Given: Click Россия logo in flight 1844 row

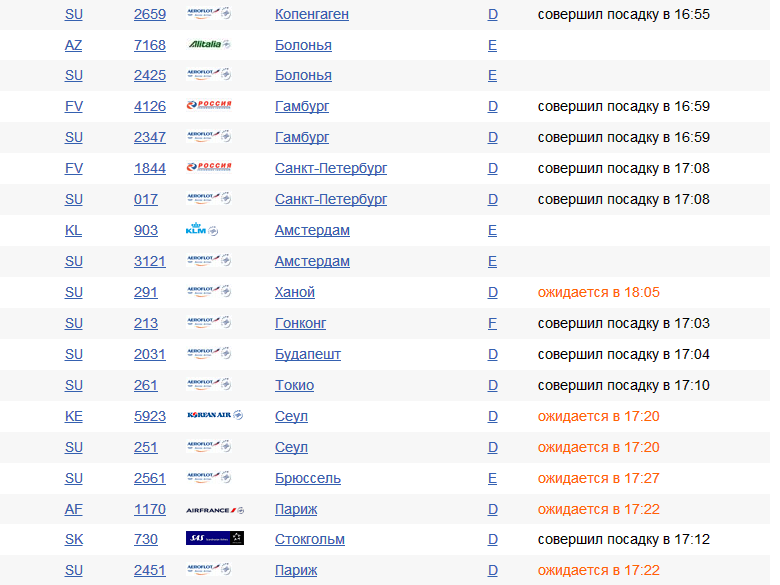Looking at the screenshot, I should click(x=209, y=168).
